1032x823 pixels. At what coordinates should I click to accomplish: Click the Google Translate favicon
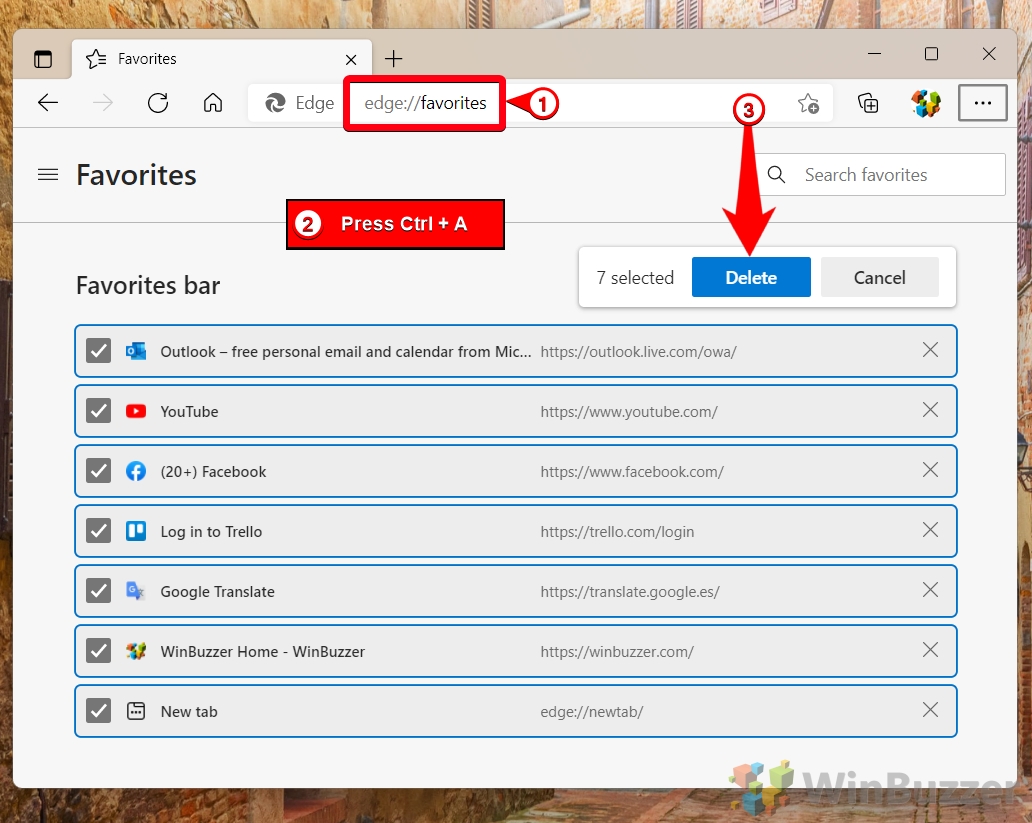(x=136, y=591)
